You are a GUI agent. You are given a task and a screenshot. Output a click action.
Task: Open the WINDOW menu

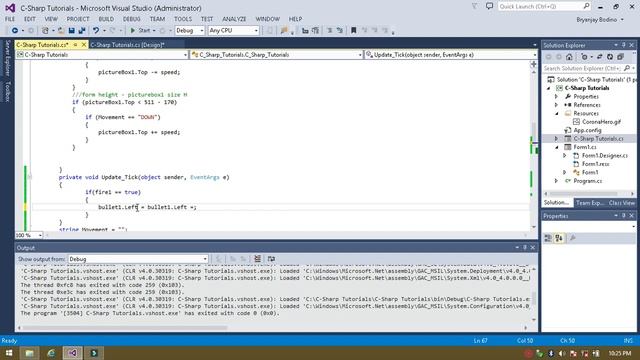pyautogui.click(x=268, y=19)
